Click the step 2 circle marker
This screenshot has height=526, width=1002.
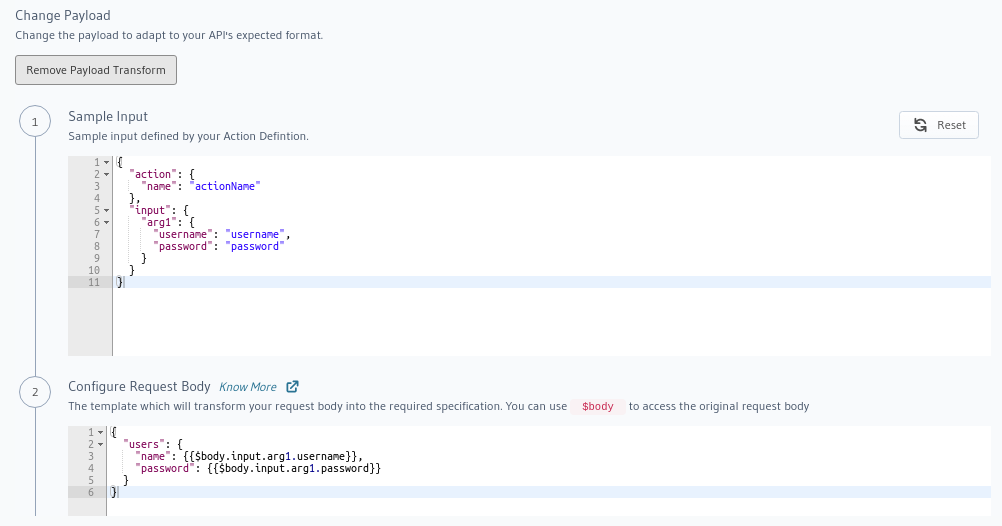click(35, 393)
